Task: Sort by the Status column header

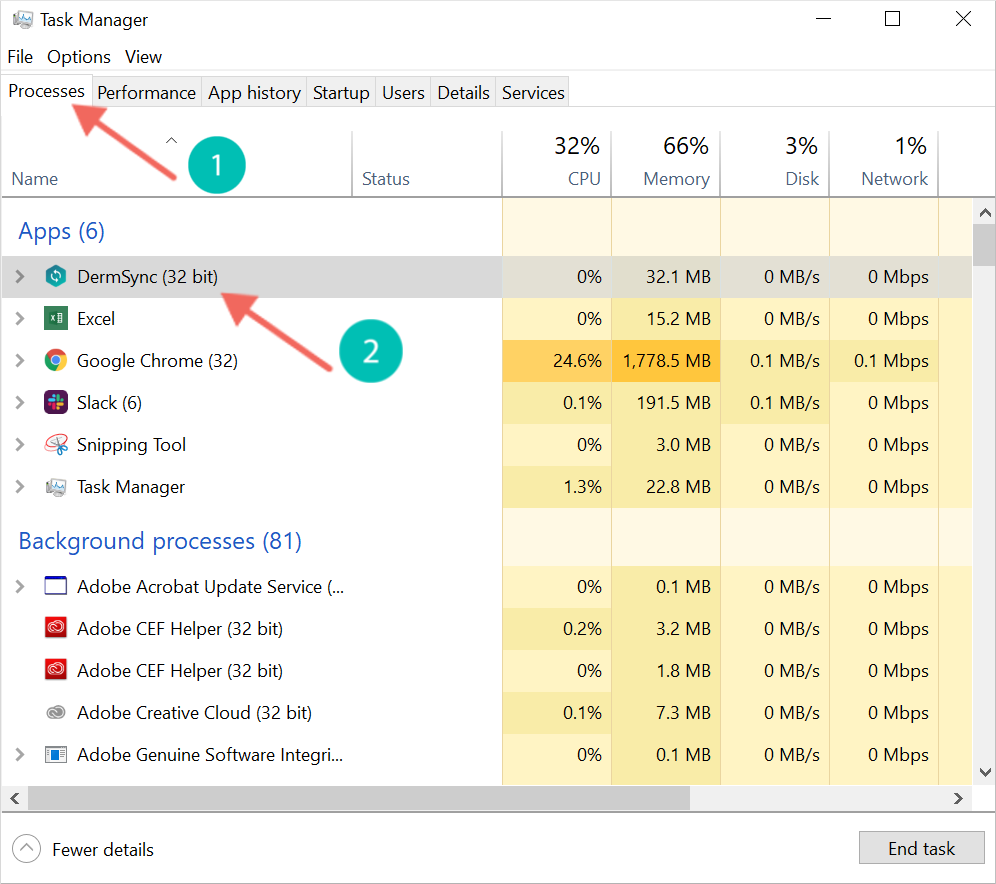Action: pos(427,164)
